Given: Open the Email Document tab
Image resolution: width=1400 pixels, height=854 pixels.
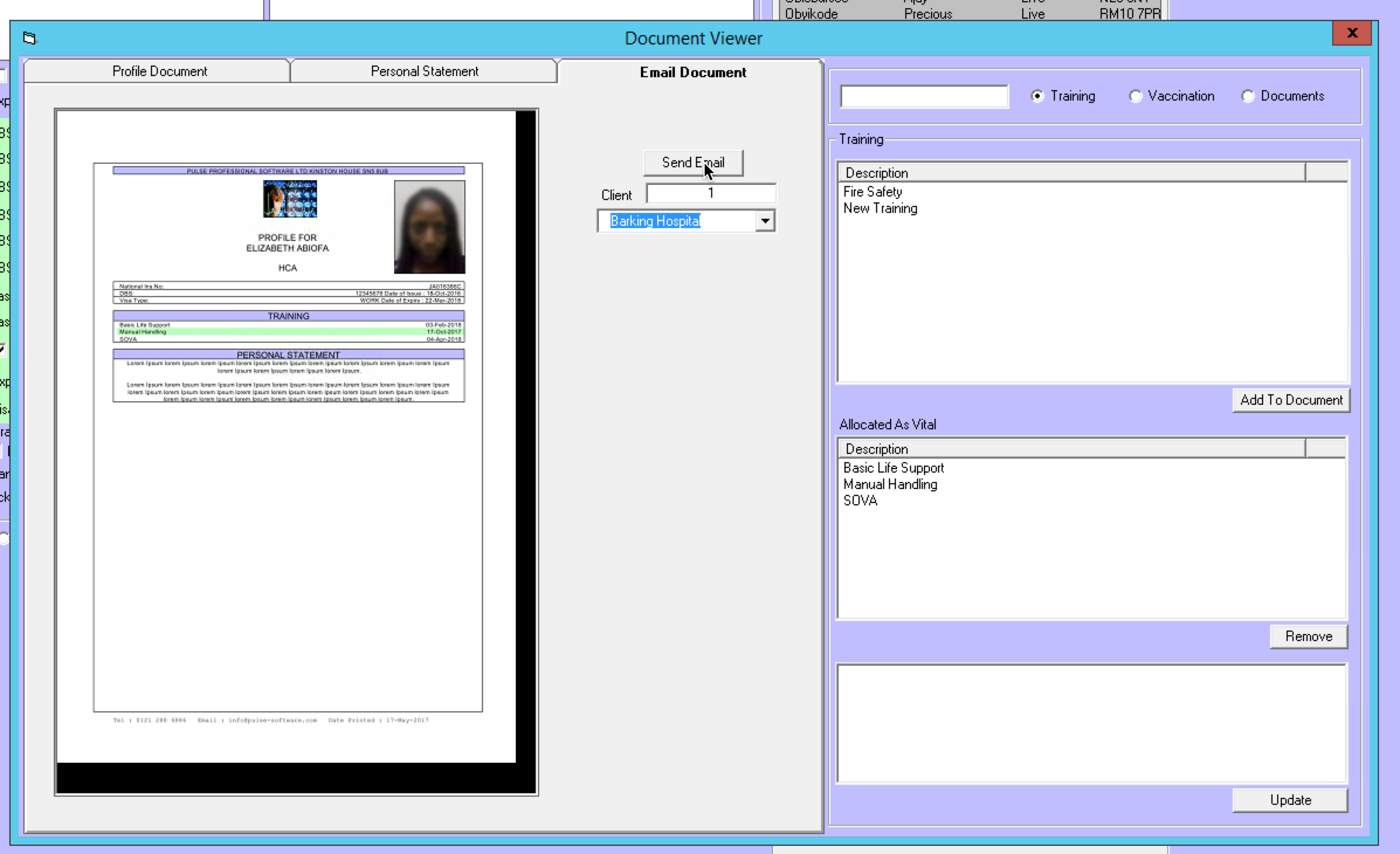Looking at the screenshot, I should 692,73.
